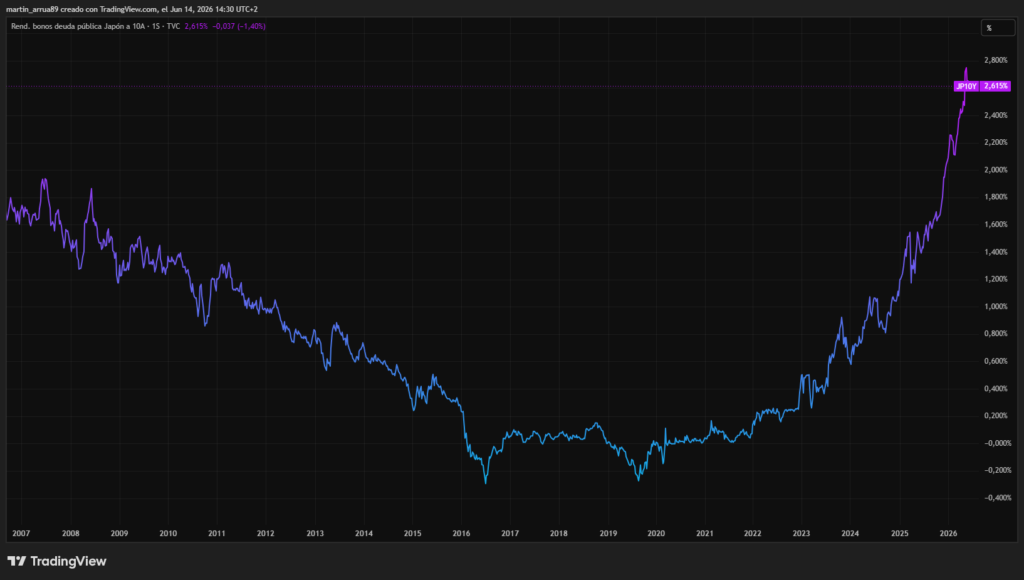The height and width of the screenshot is (580, 1024).
Task: Click the 2012 time axis label
Action: point(265,534)
